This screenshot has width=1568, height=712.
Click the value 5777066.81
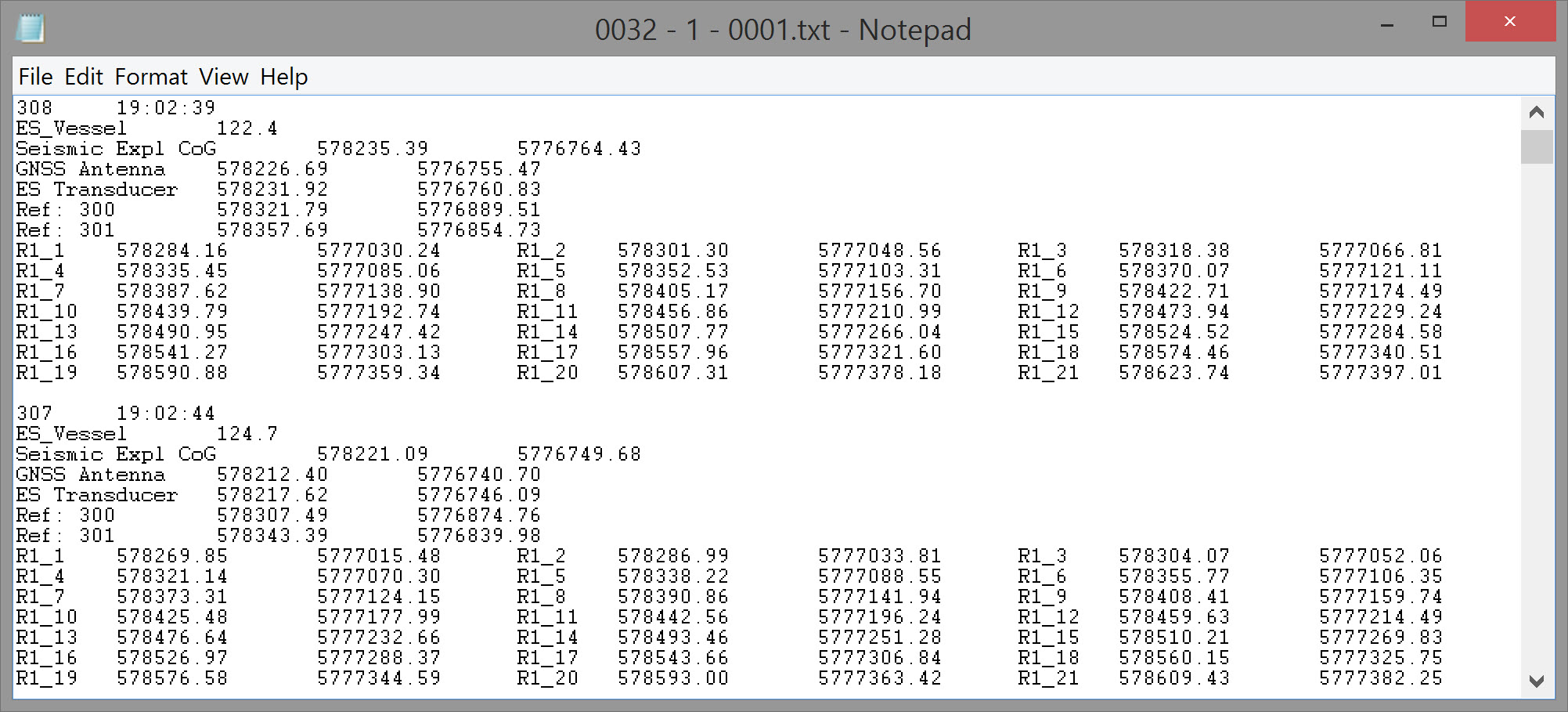[x=1381, y=250]
